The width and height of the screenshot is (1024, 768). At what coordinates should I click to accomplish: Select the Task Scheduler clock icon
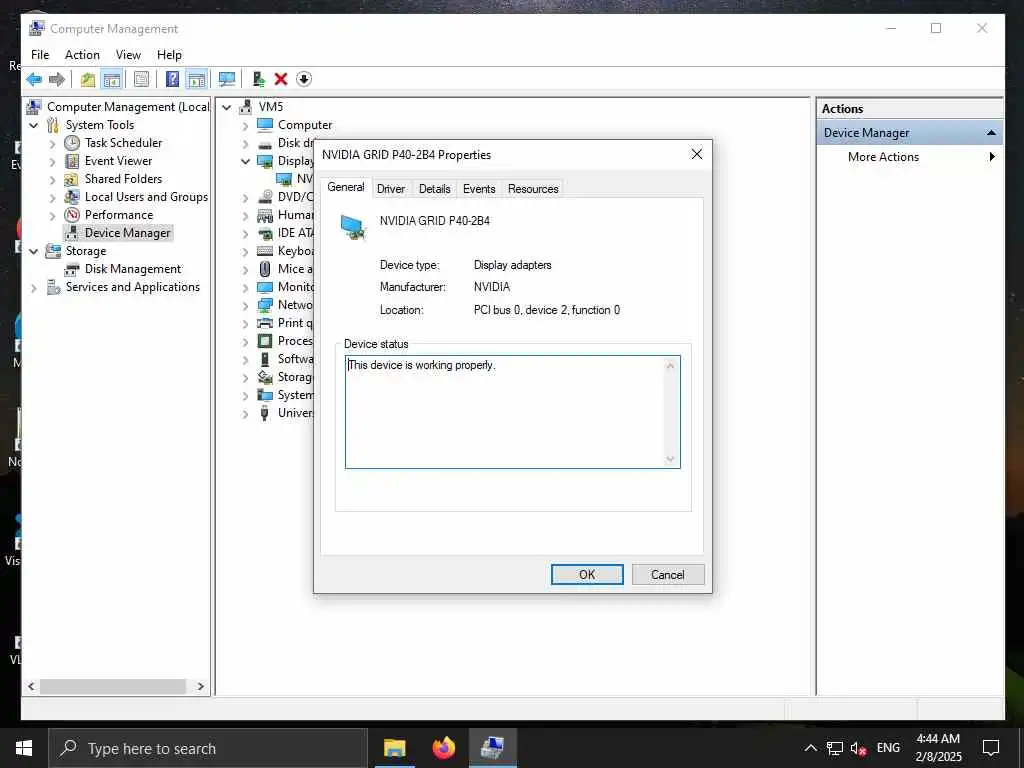point(72,142)
